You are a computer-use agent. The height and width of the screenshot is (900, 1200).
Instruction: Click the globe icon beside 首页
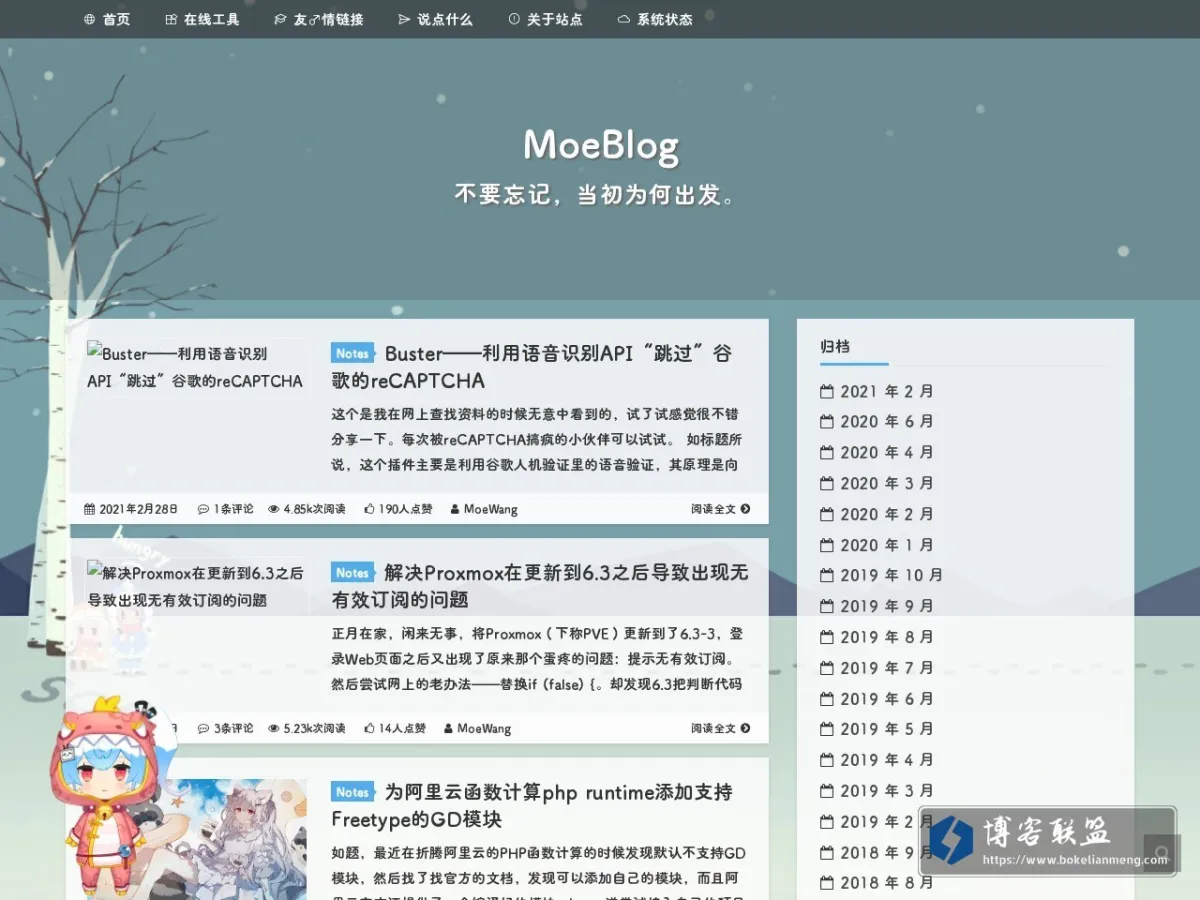tap(89, 19)
